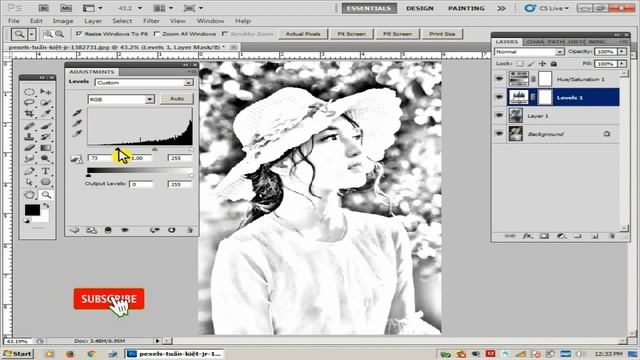The width and height of the screenshot is (640, 360).
Task: Reset adjustment to defaults in Adjustments panel
Action: coord(171,230)
